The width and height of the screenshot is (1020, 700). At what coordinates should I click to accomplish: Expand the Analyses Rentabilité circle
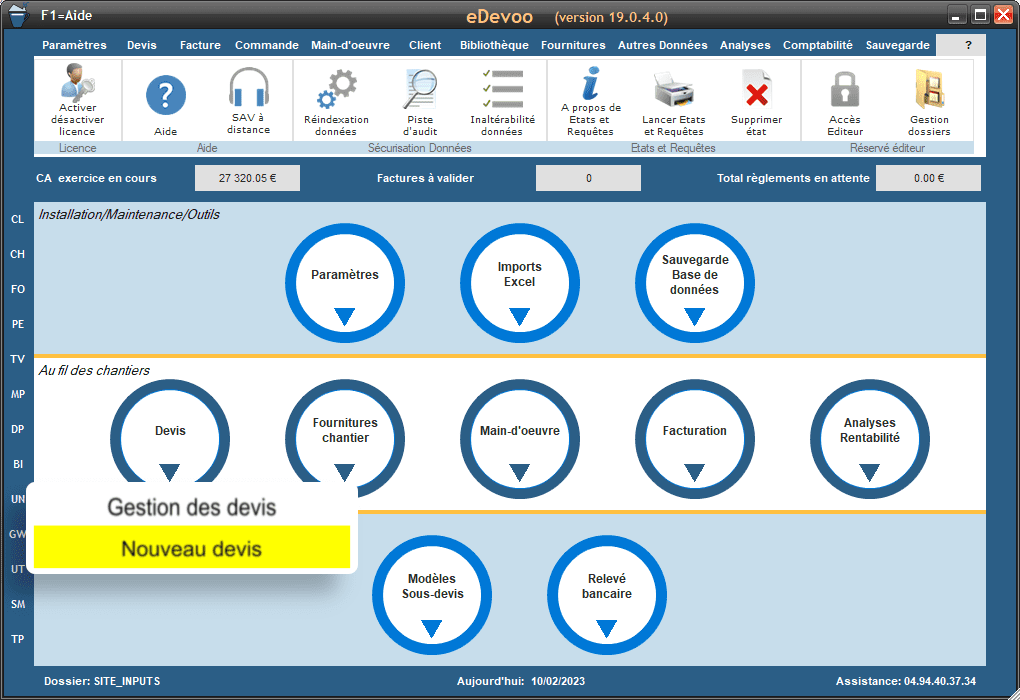pyautogui.click(x=870, y=439)
